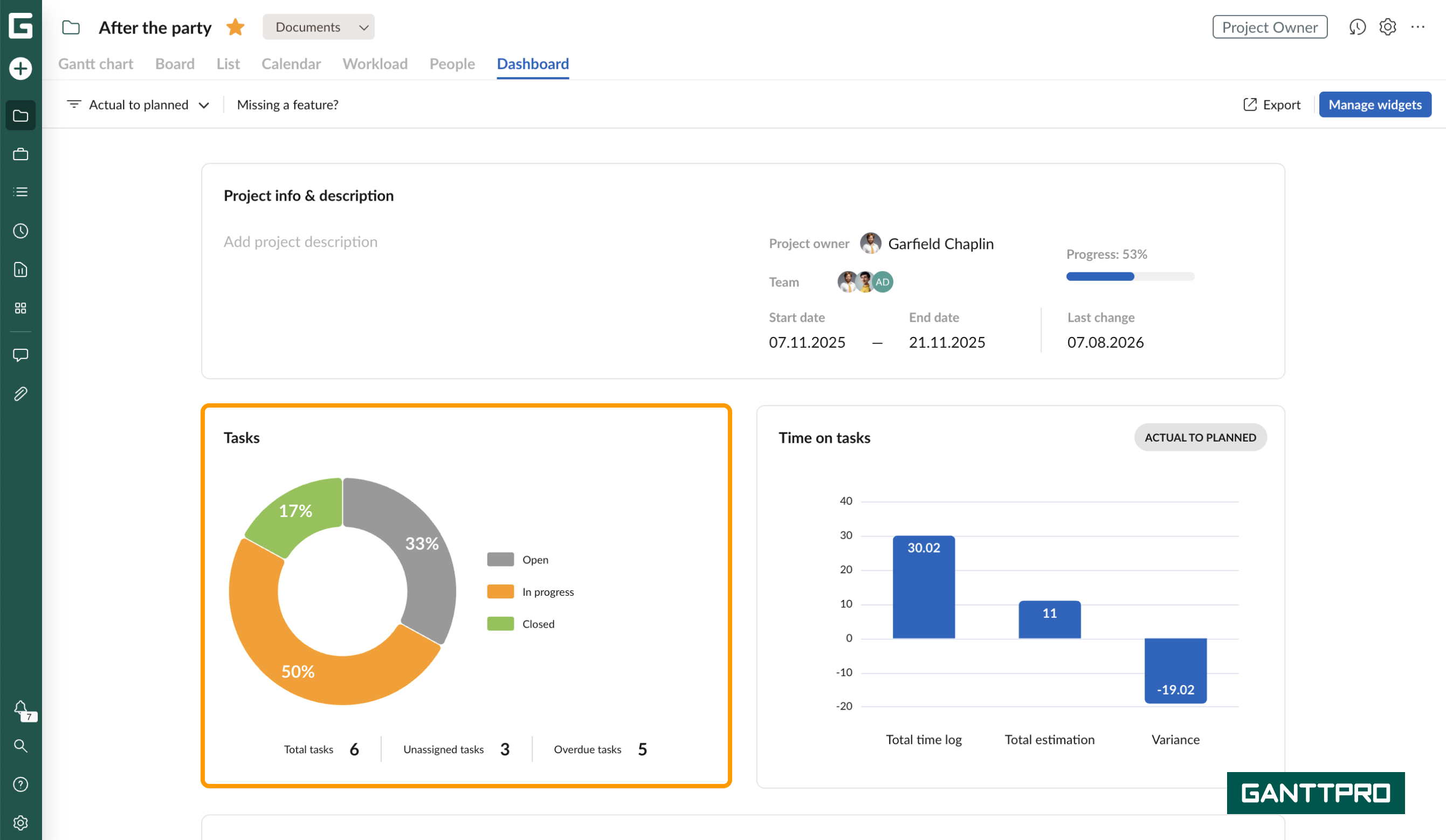Open the Time log clock icon in the sidebar
Image resolution: width=1446 pixels, height=840 pixels.
click(x=20, y=231)
